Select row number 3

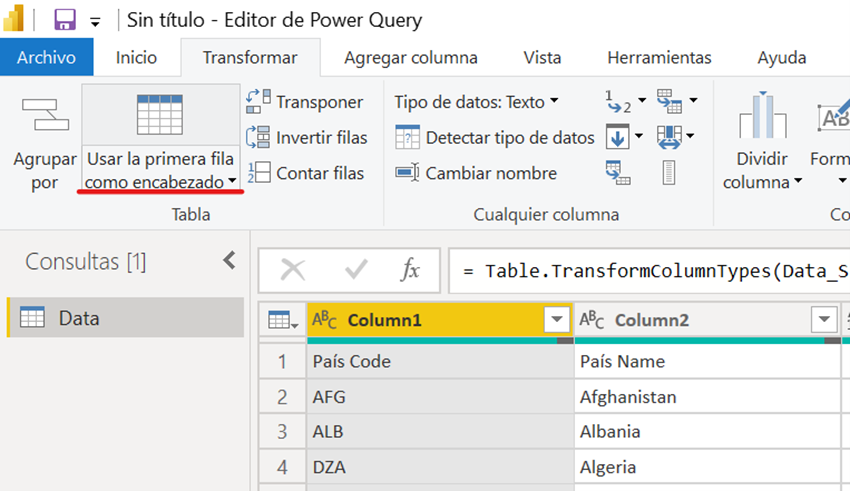pos(282,431)
